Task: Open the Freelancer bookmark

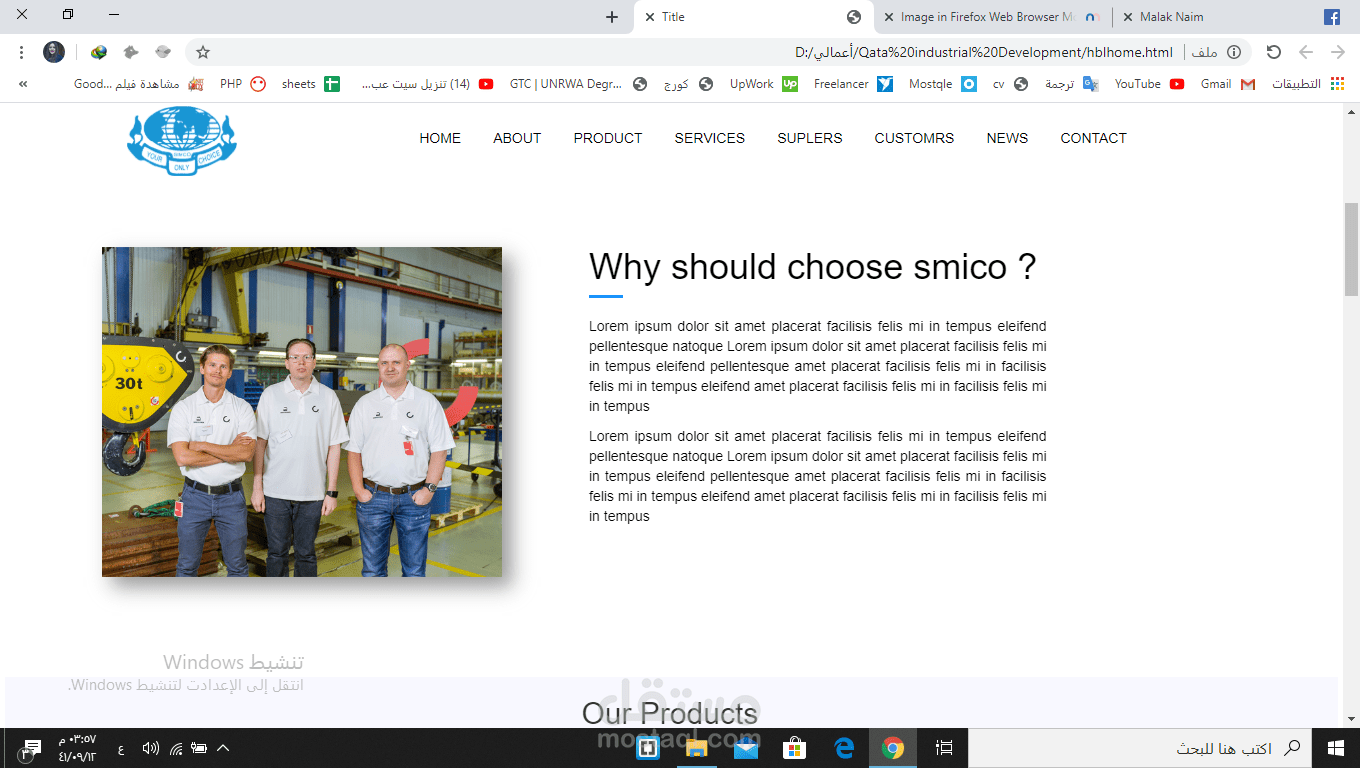Action: click(853, 84)
